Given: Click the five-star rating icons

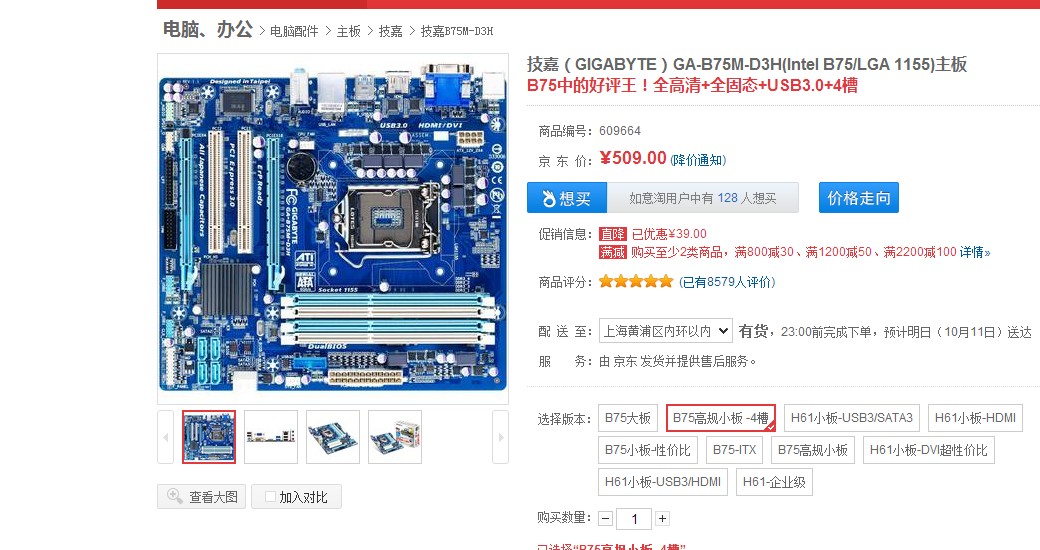Looking at the screenshot, I should click(636, 281).
